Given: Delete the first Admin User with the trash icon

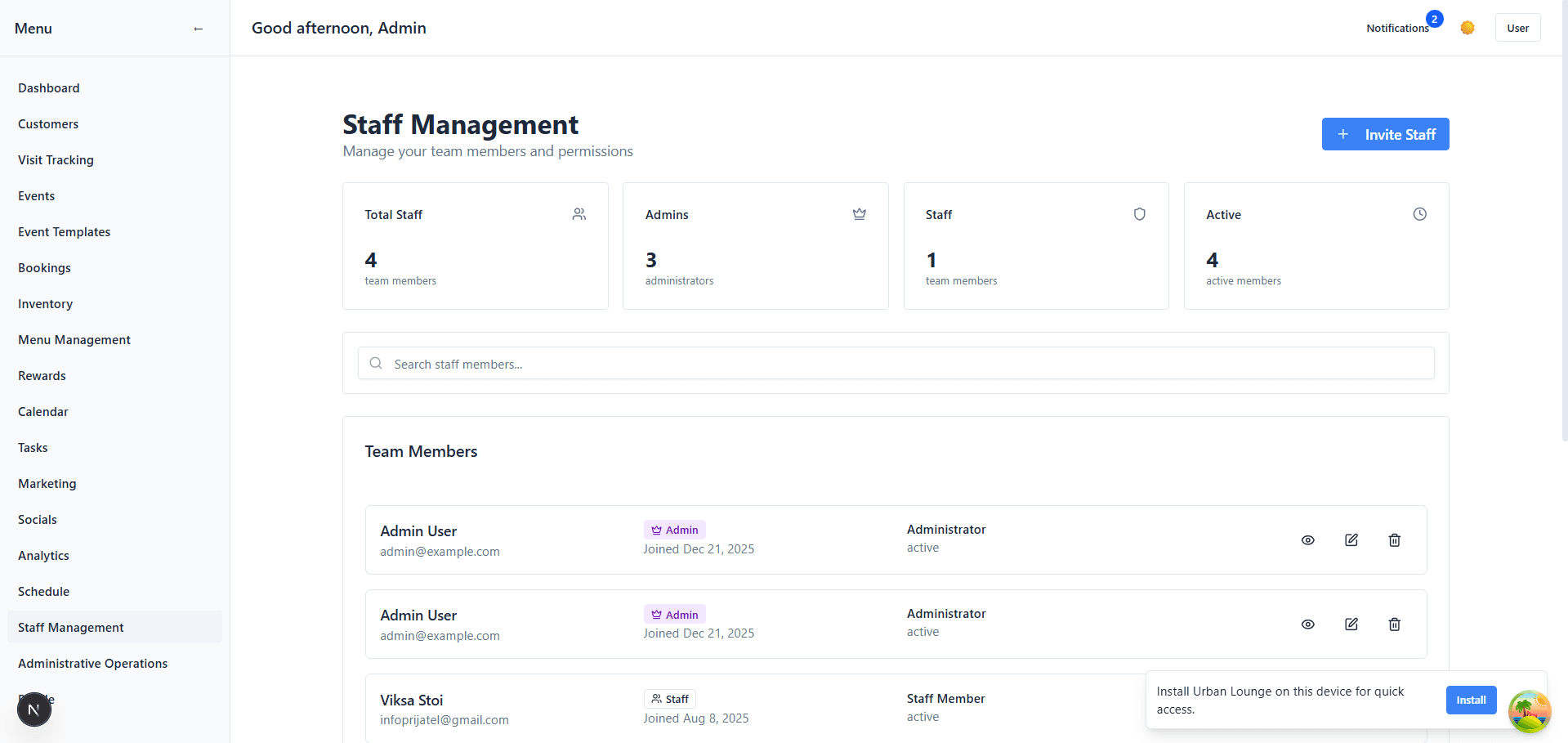Looking at the screenshot, I should (x=1395, y=540).
